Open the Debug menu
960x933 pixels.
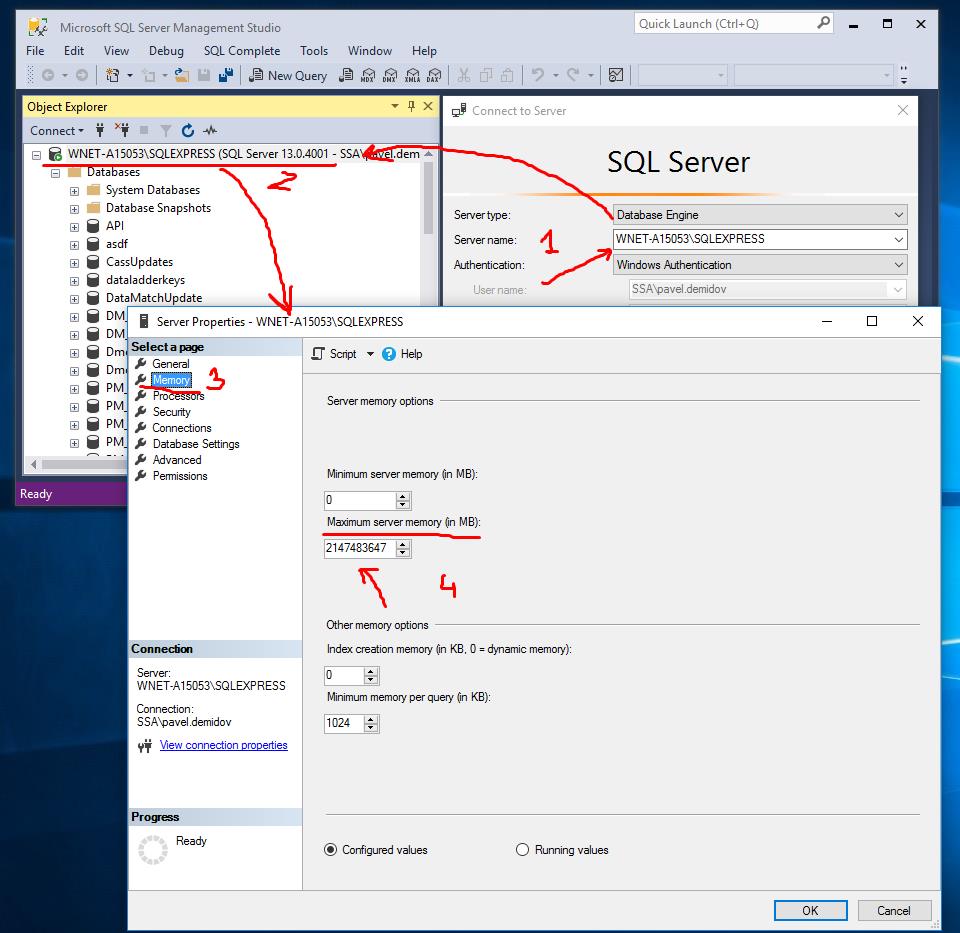point(166,51)
